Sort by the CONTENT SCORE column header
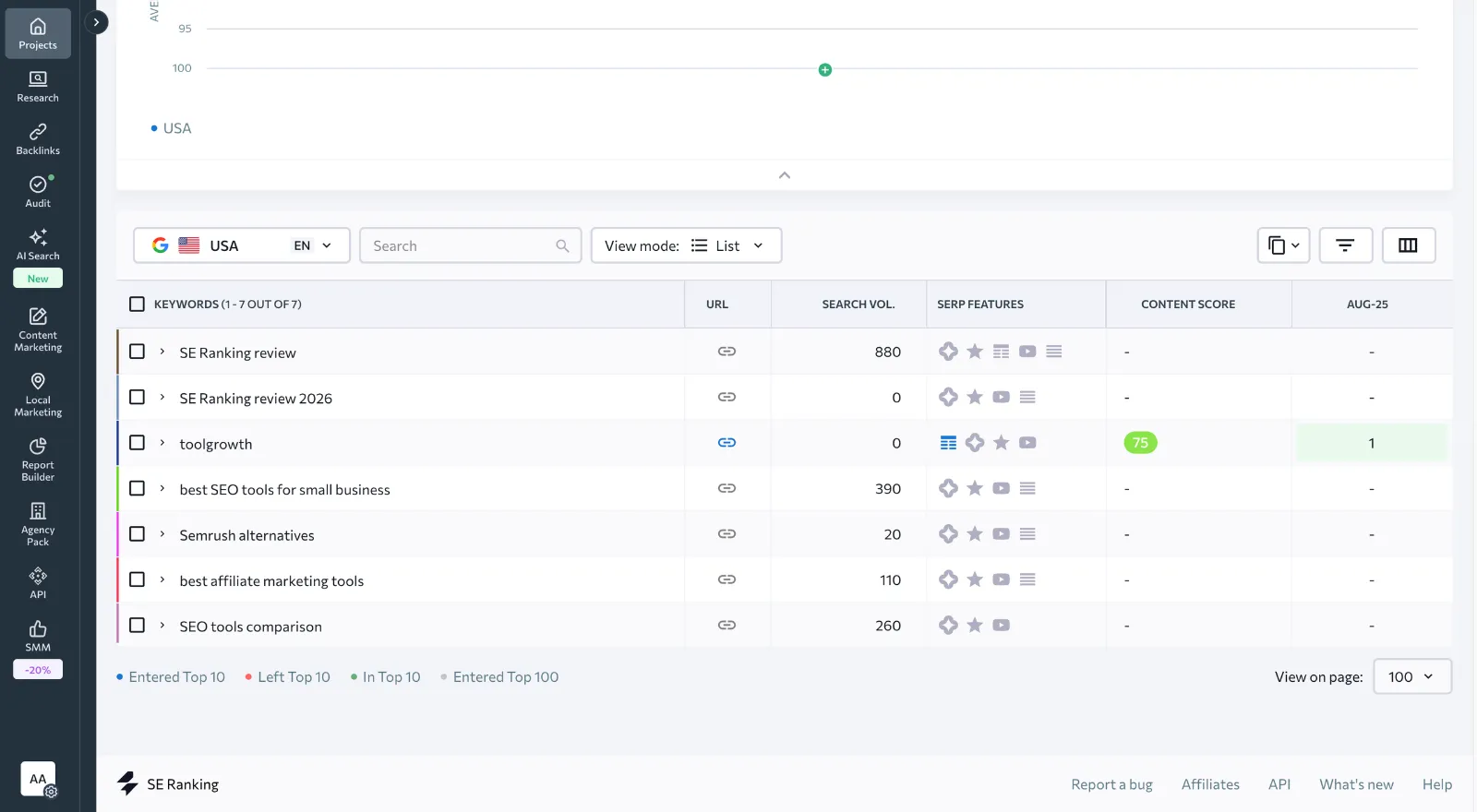This screenshot has width=1477, height=812. [x=1188, y=304]
